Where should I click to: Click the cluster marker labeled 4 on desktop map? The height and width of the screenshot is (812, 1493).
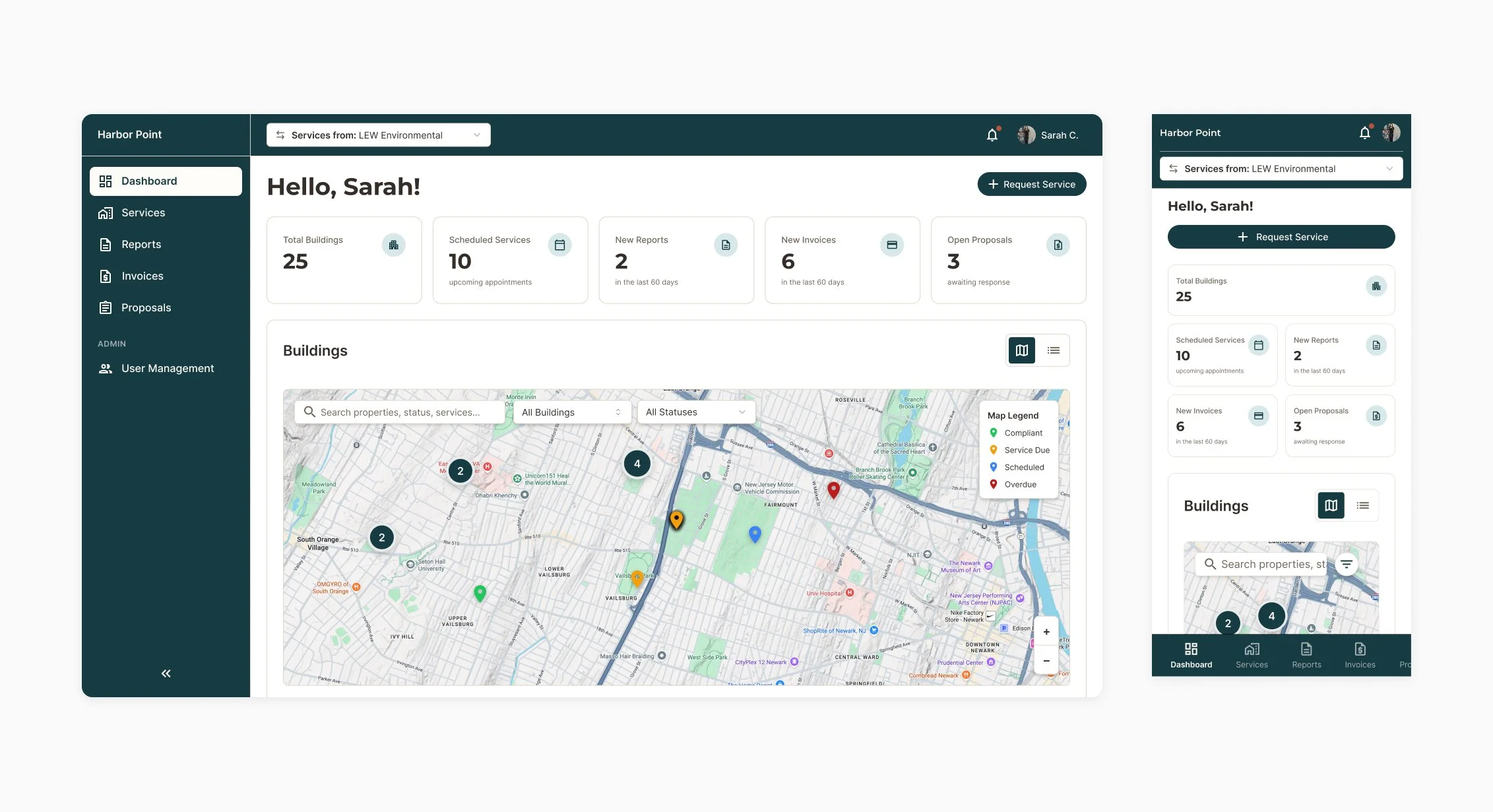tap(637, 464)
